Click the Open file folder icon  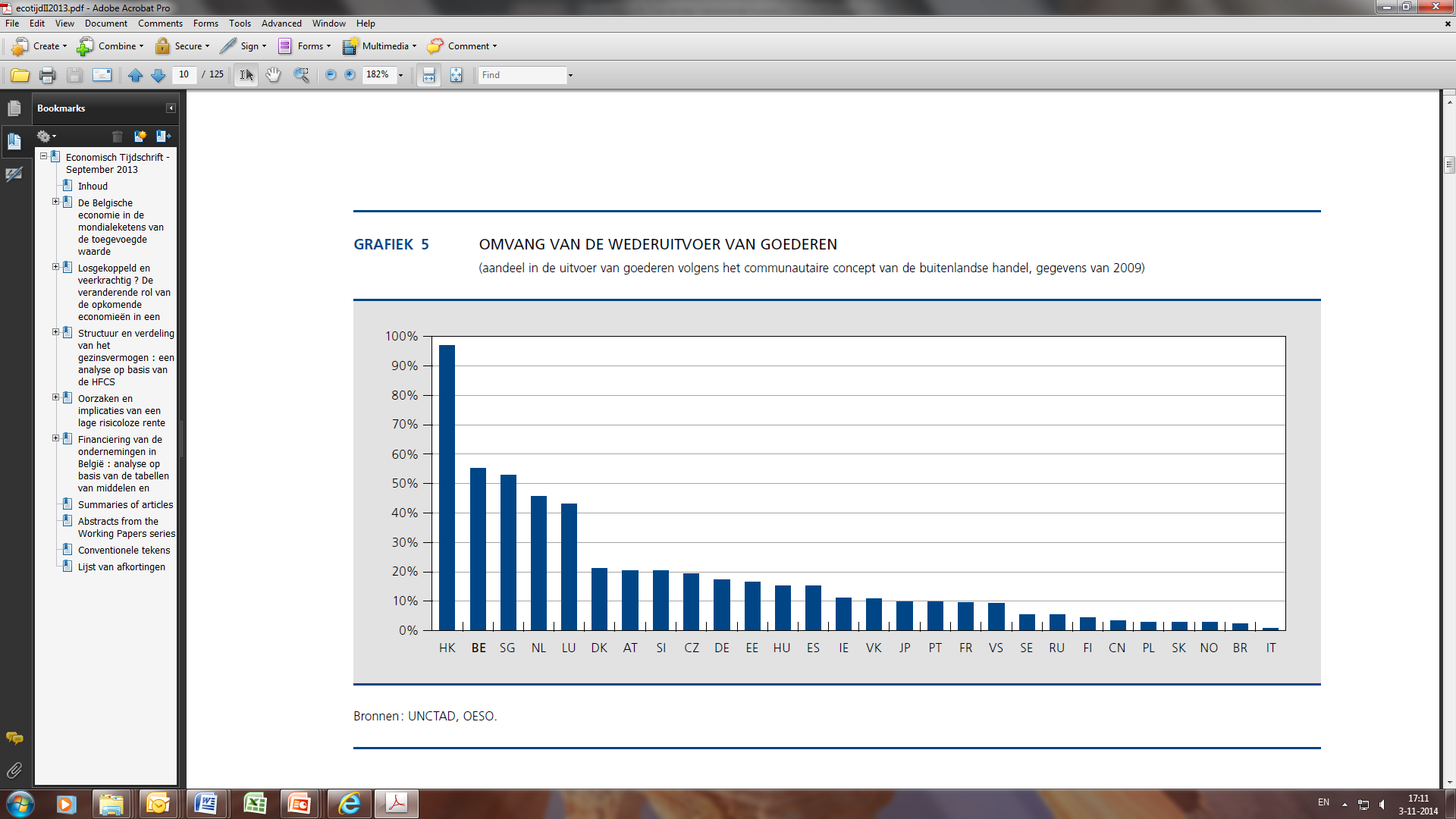[20, 75]
